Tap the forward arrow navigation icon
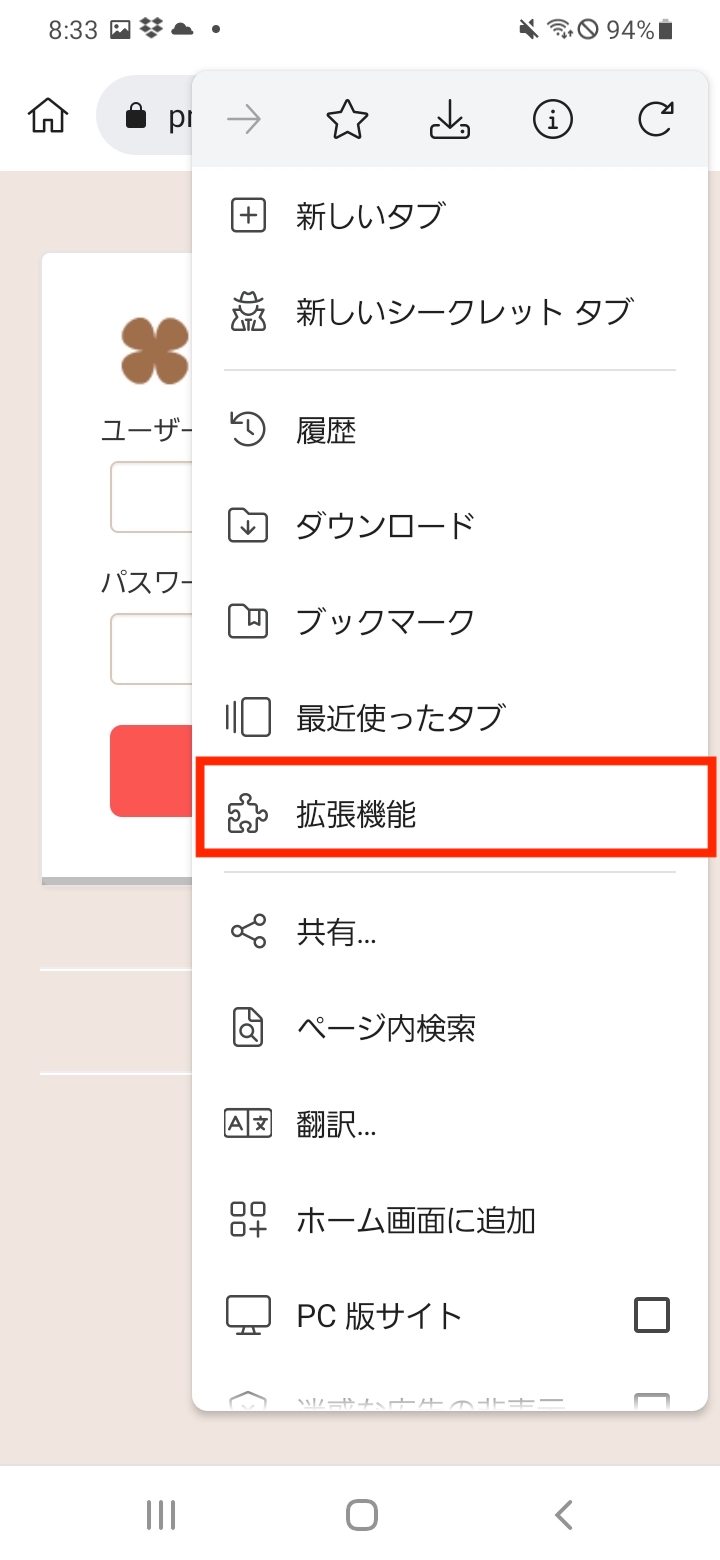The width and height of the screenshot is (720, 1560). click(x=244, y=121)
